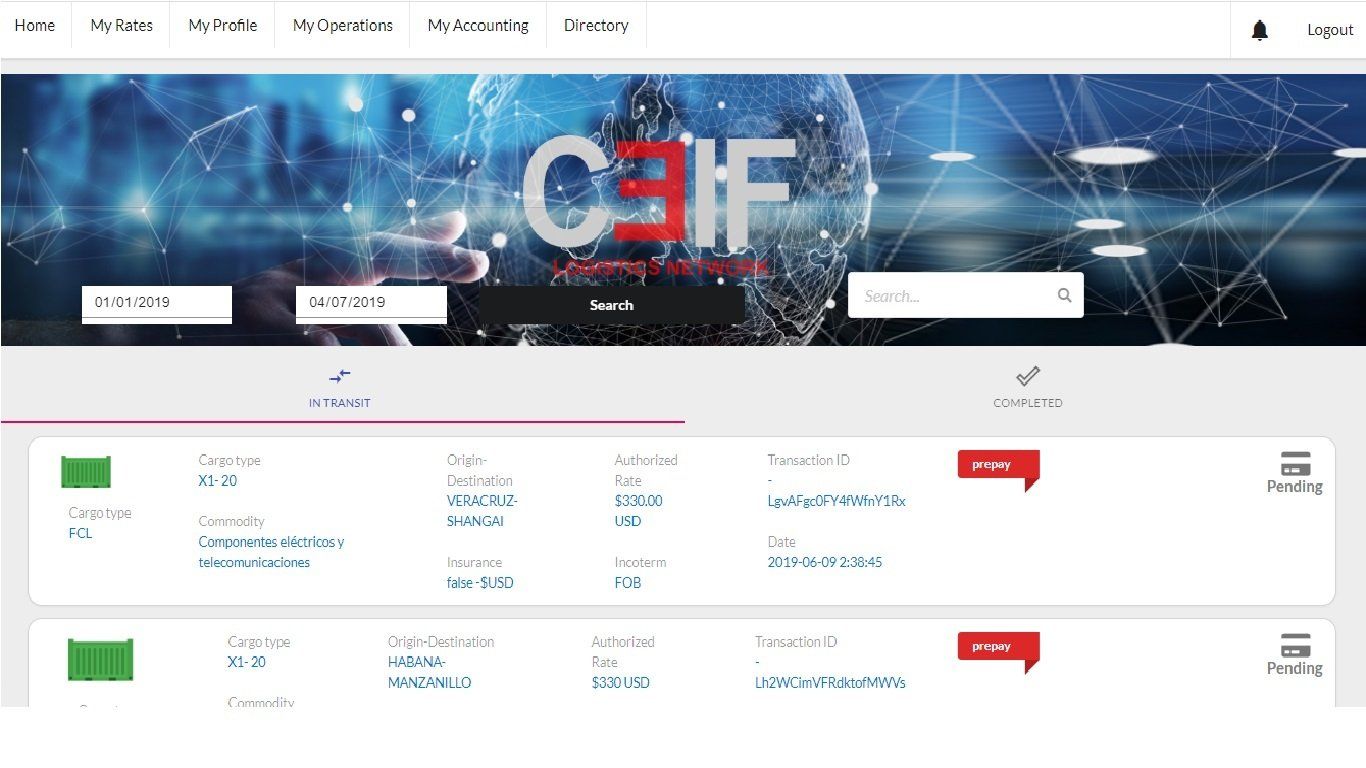Switch to the In Transit tab
This screenshot has height=768, width=1366.
coord(343,387)
